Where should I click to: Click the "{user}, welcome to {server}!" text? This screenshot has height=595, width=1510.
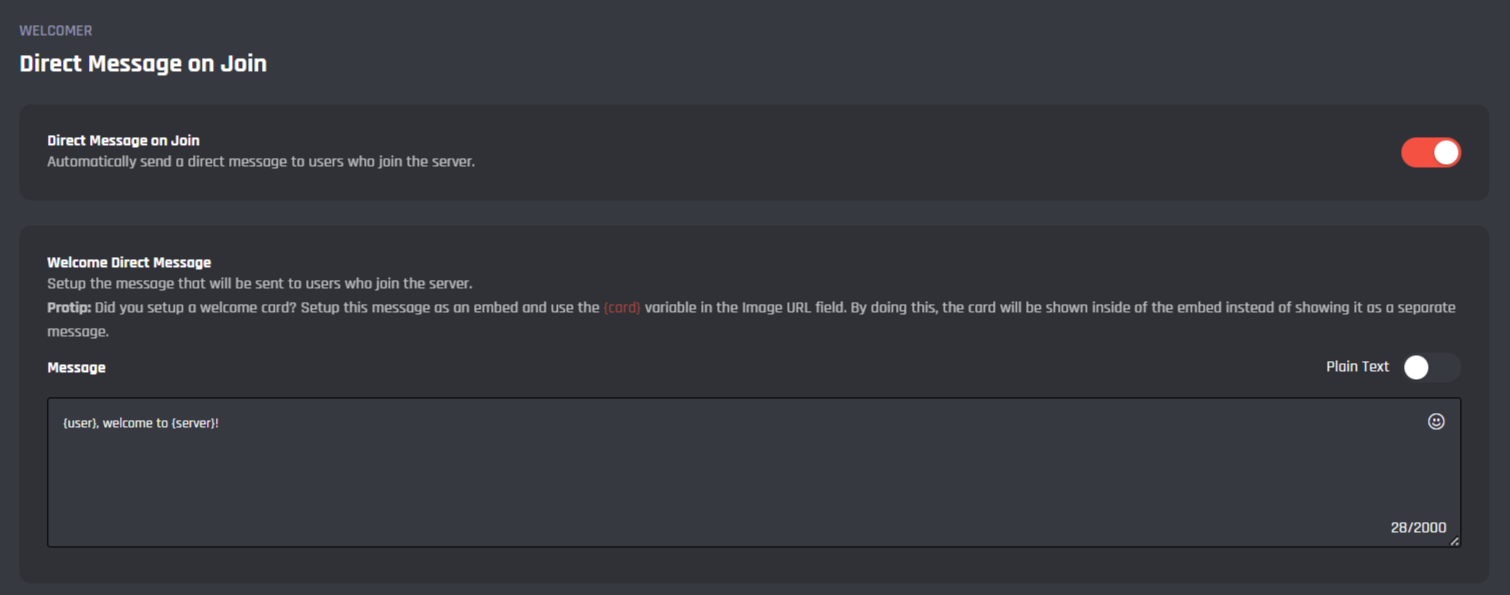point(141,423)
